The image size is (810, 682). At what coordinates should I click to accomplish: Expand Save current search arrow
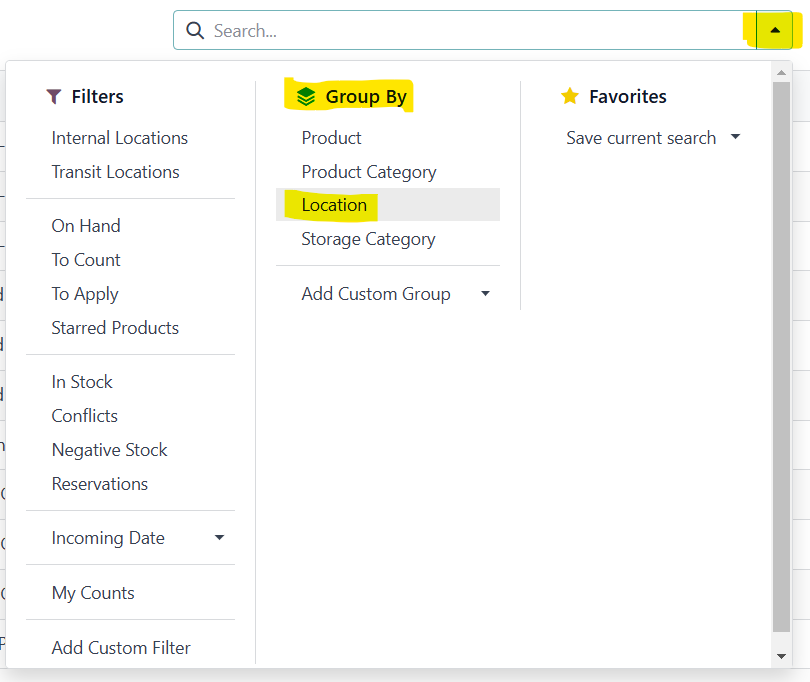tap(735, 137)
